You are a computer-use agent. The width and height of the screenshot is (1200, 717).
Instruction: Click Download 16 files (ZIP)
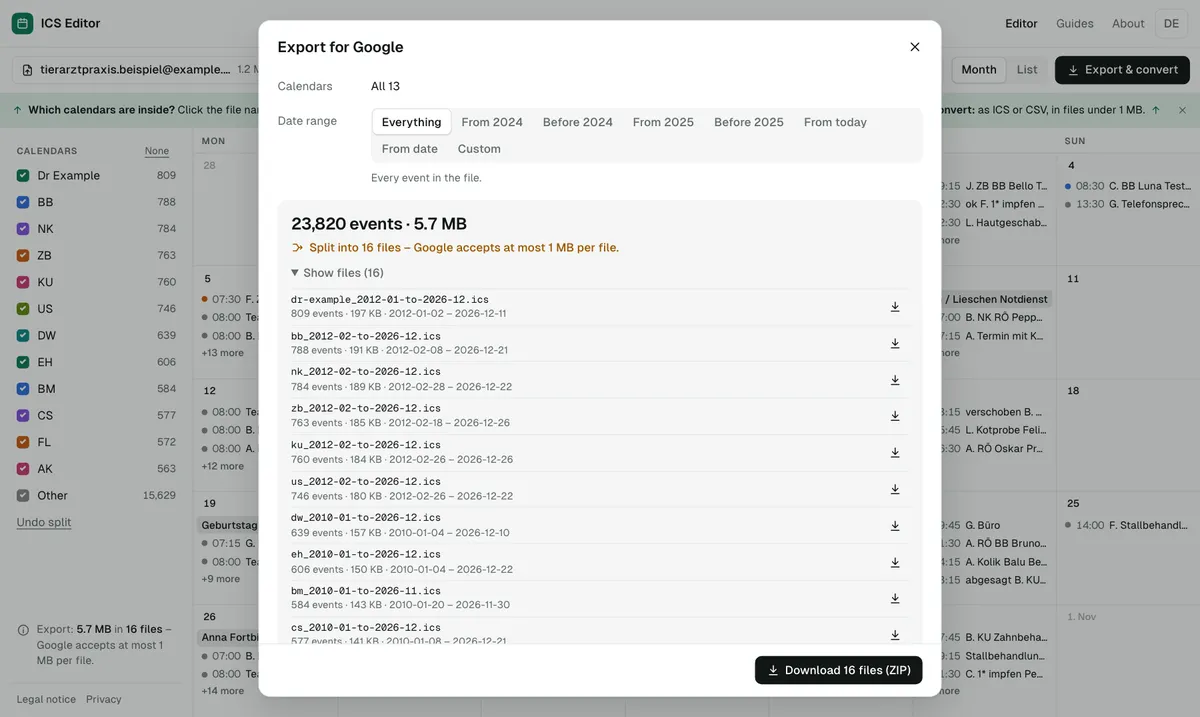[x=838, y=670]
